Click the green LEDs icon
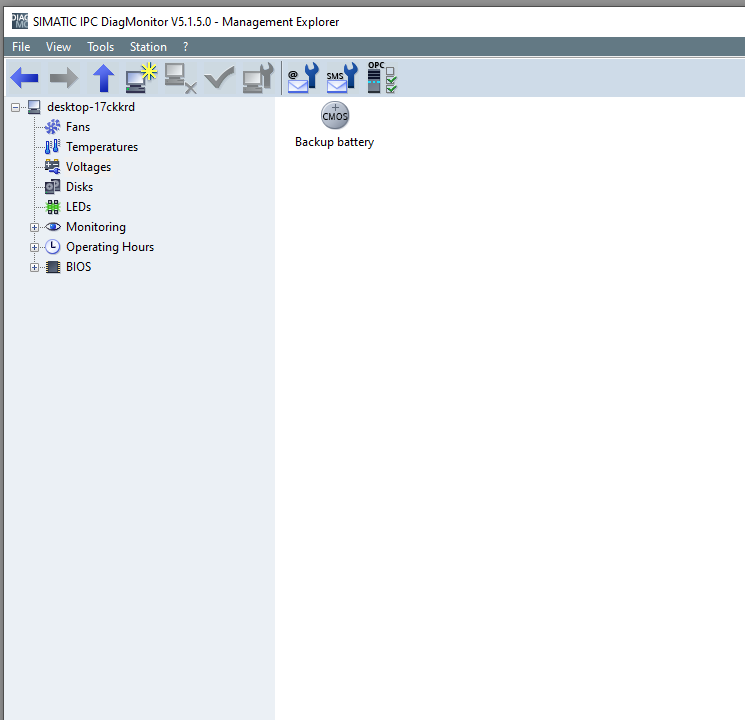 click(x=53, y=207)
